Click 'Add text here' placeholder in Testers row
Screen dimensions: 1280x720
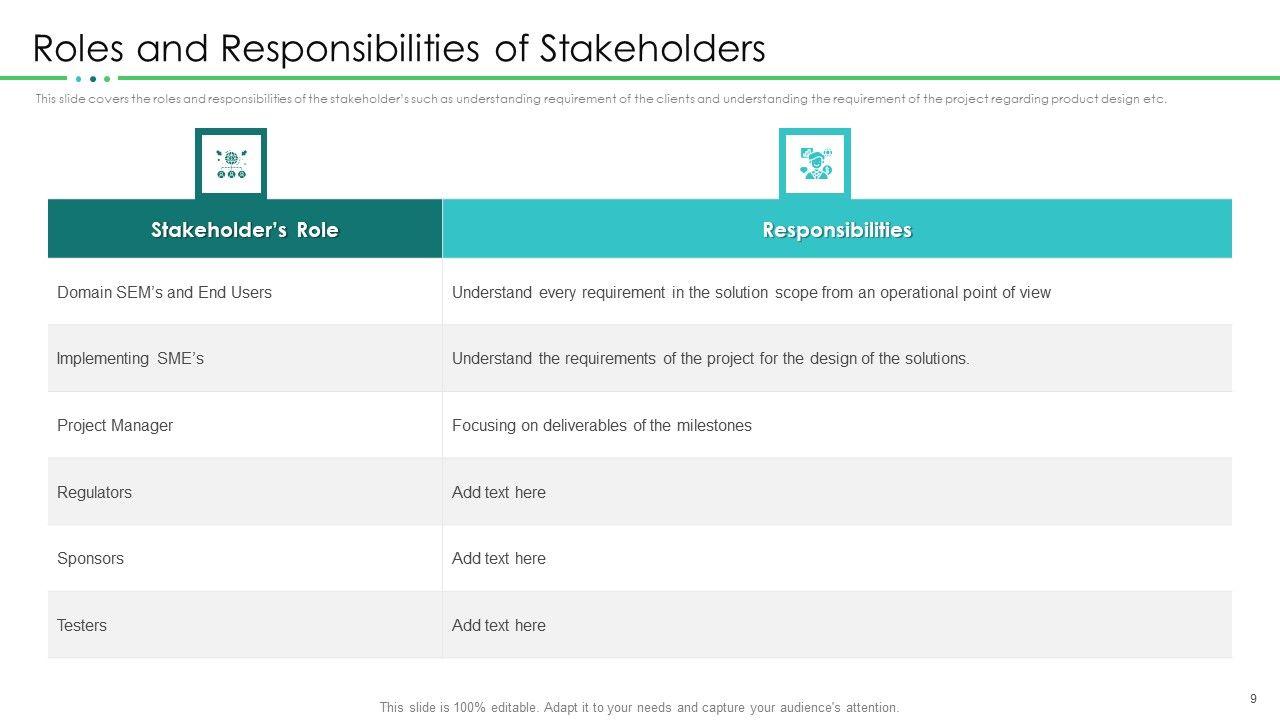(499, 625)
